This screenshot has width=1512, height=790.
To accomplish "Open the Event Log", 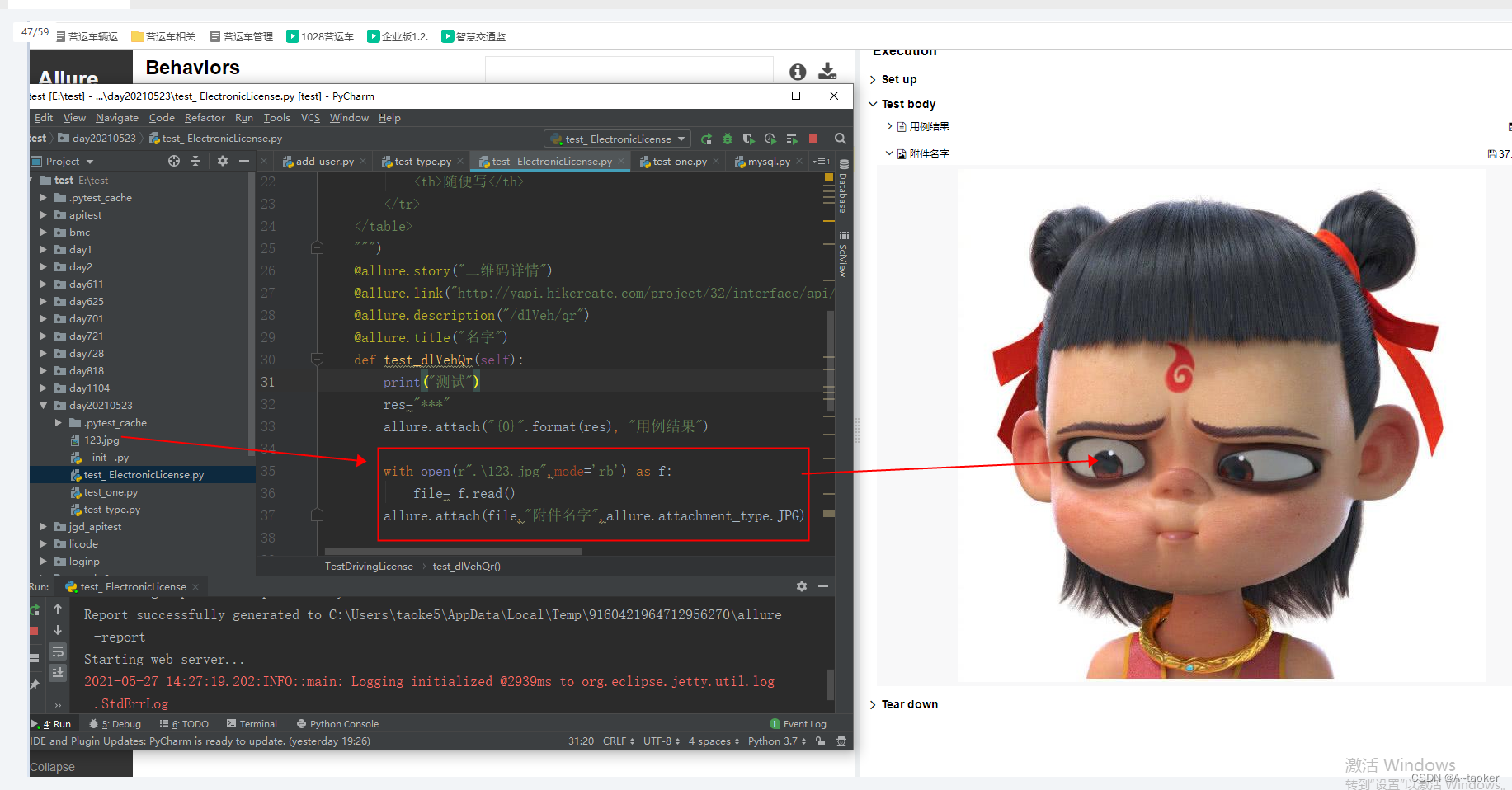I will point(798,724).
